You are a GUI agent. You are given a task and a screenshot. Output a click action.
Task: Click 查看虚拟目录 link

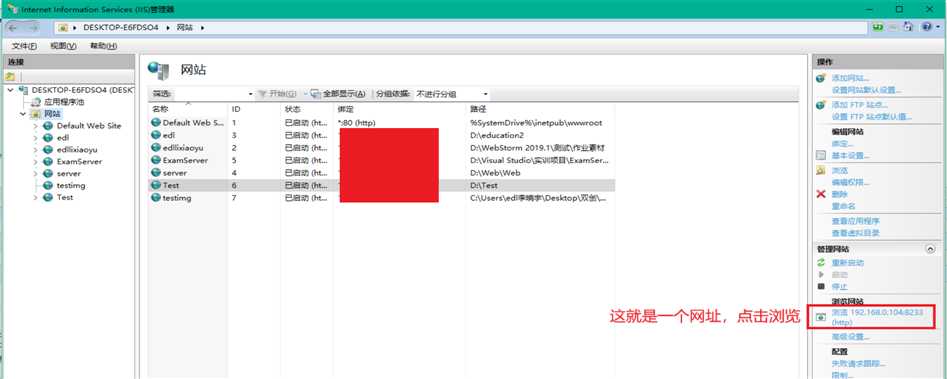tap(855, 233)
